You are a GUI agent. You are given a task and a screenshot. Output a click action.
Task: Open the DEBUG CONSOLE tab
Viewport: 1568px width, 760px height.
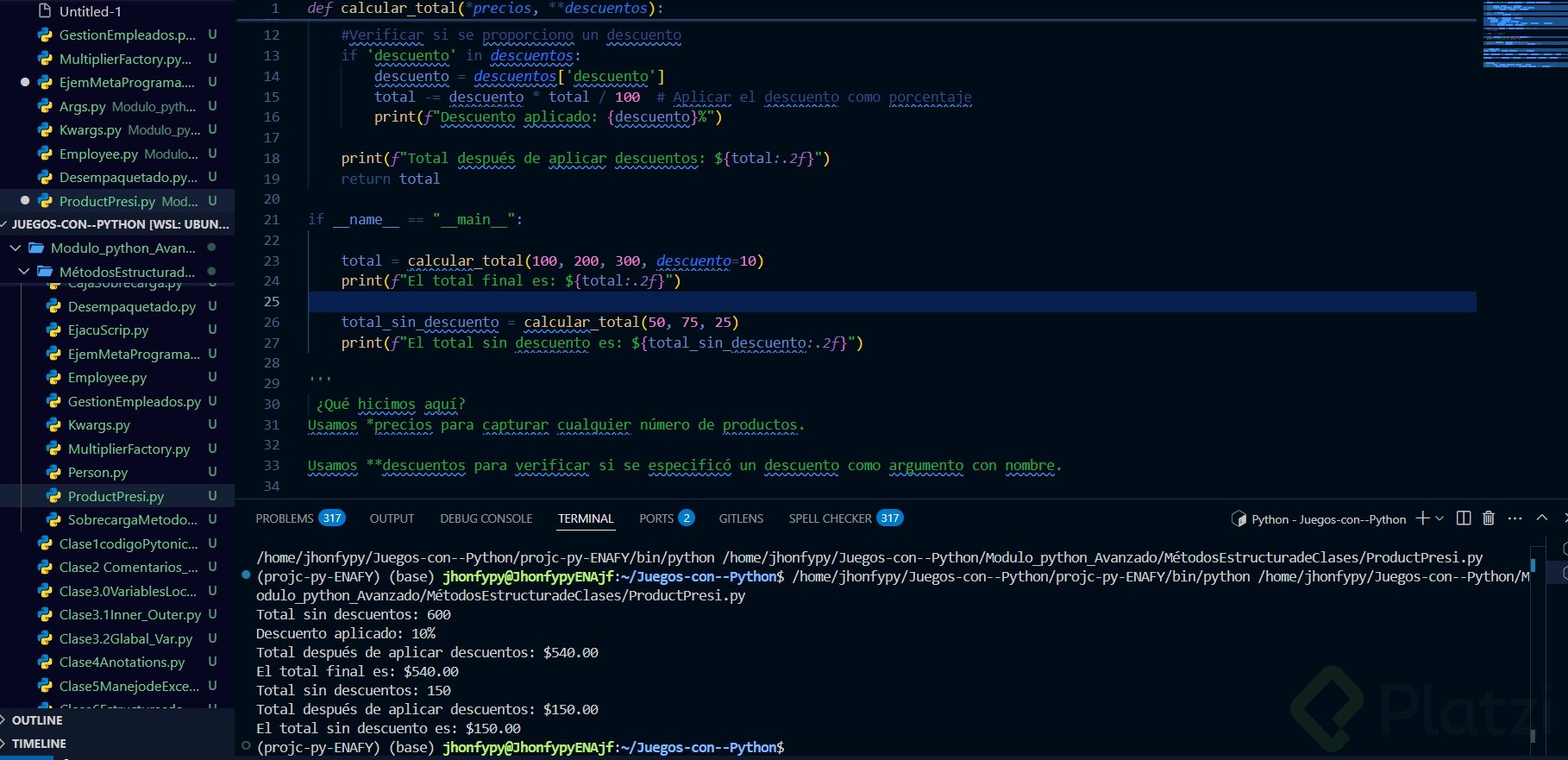486,518
